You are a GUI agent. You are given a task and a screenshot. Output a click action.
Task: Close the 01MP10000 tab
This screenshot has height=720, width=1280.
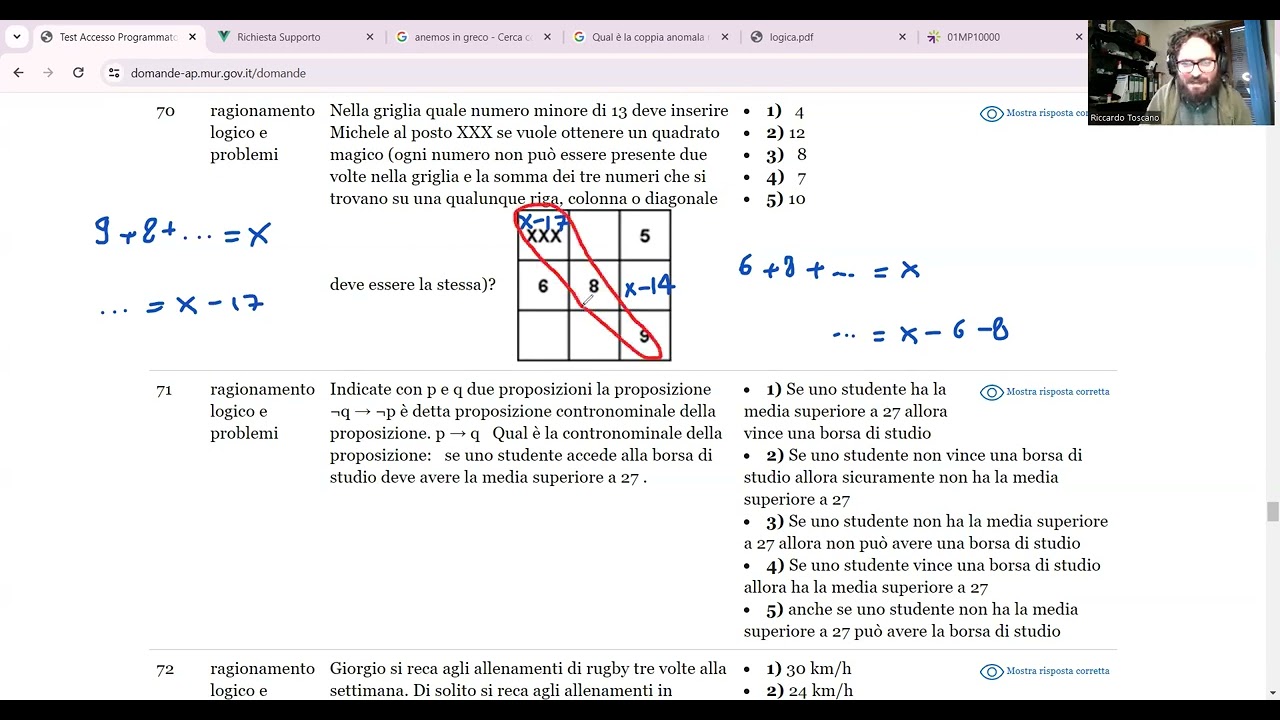(1079, 37)
